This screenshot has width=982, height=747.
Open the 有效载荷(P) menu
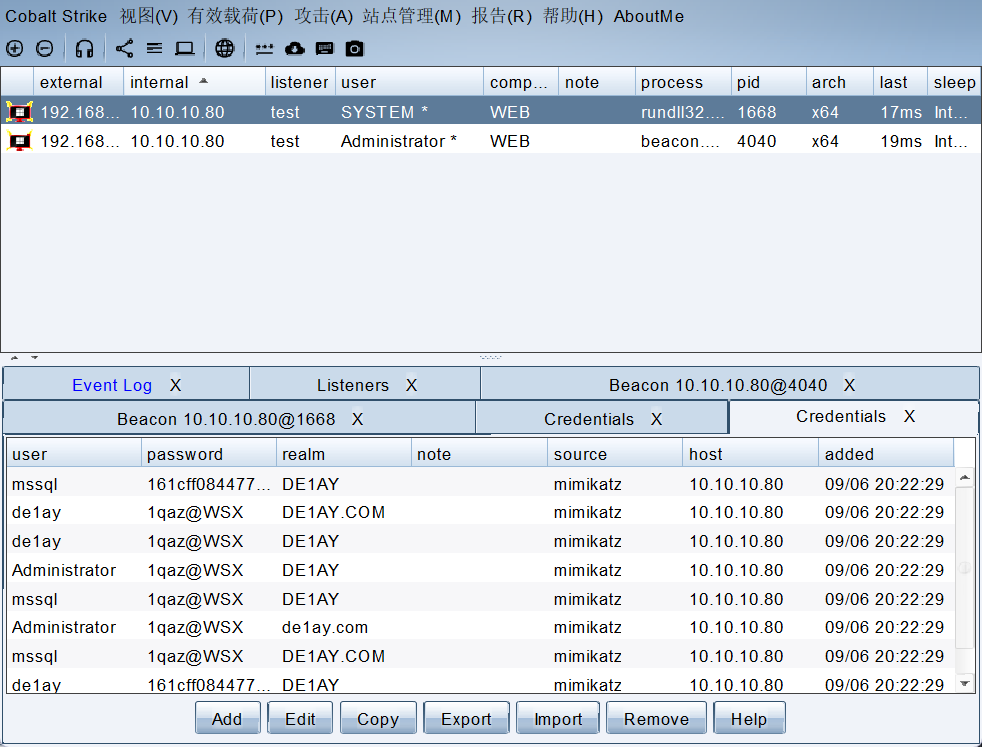tap(235, 16)
